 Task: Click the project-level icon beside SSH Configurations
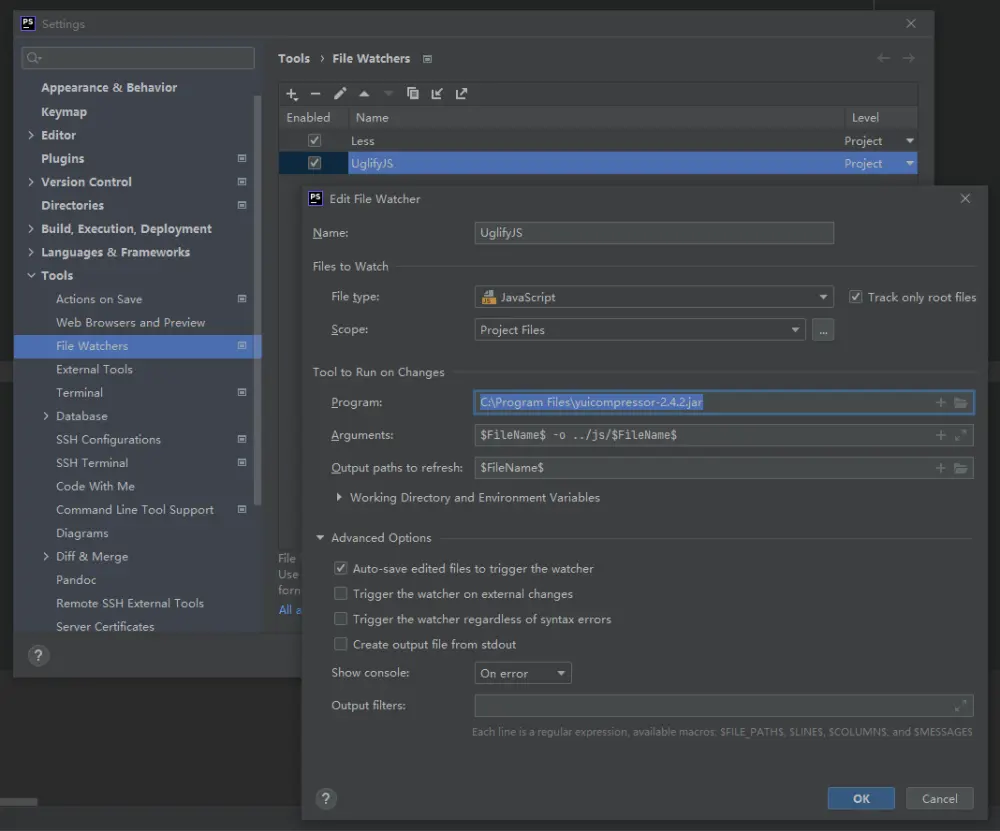[242, 439]
